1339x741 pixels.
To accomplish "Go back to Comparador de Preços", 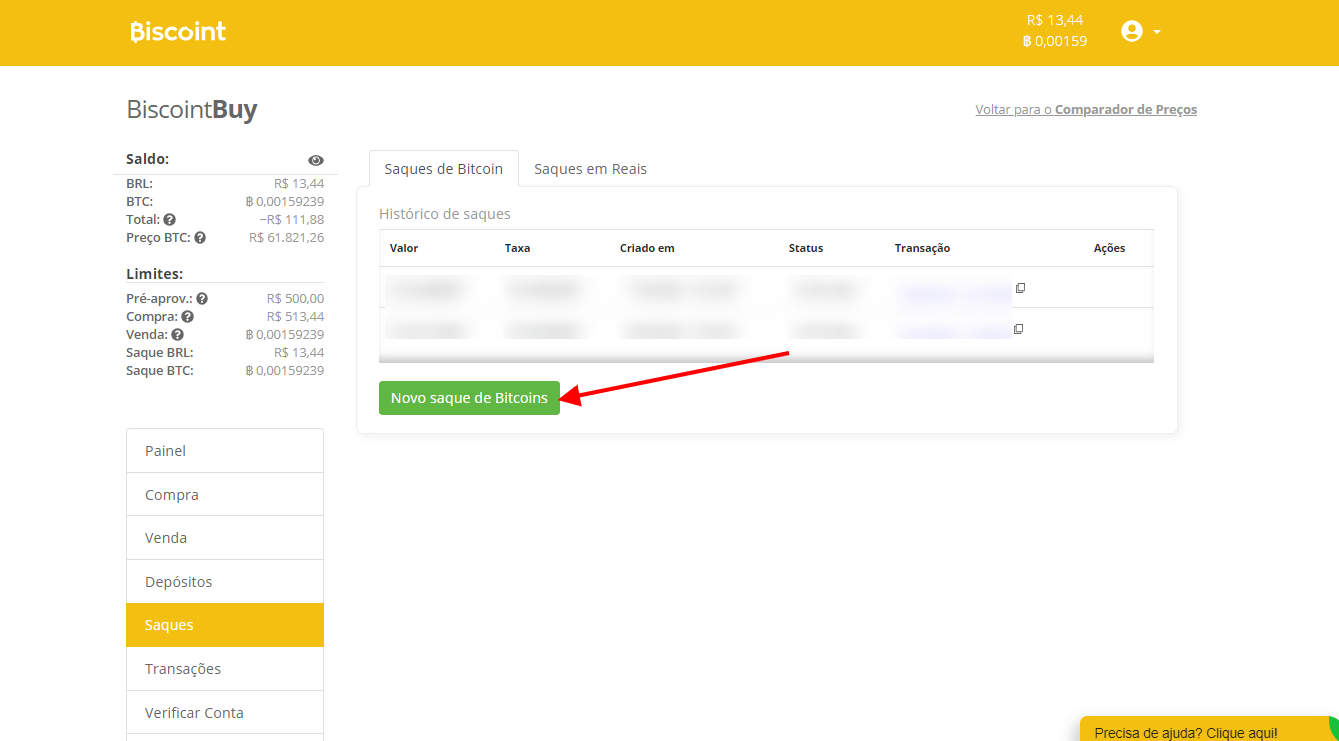I will coord(1086,110).
